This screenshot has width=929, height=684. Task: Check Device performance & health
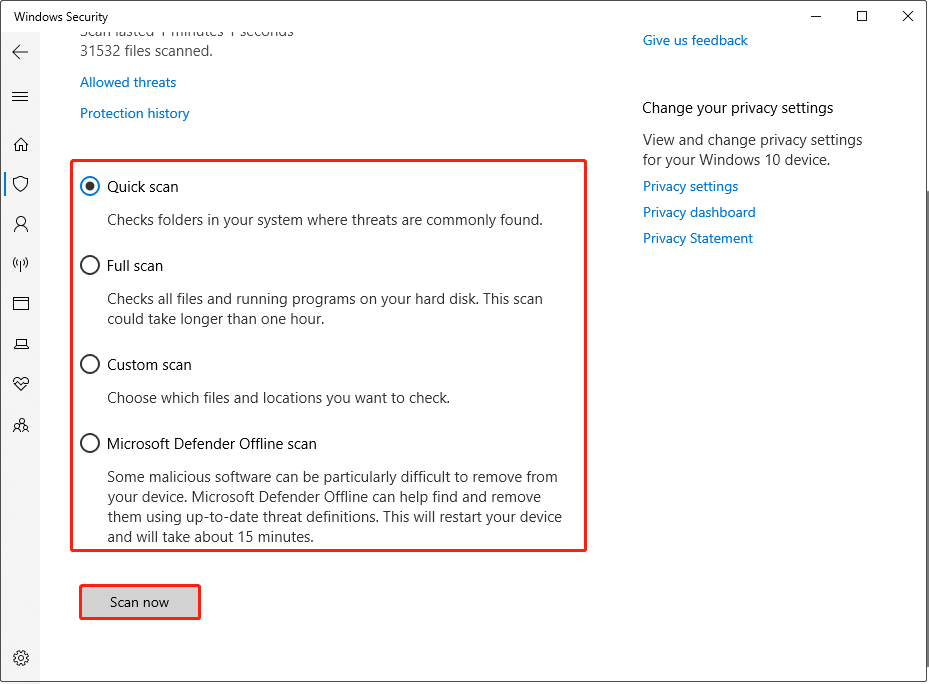click(x=21, y=384)
